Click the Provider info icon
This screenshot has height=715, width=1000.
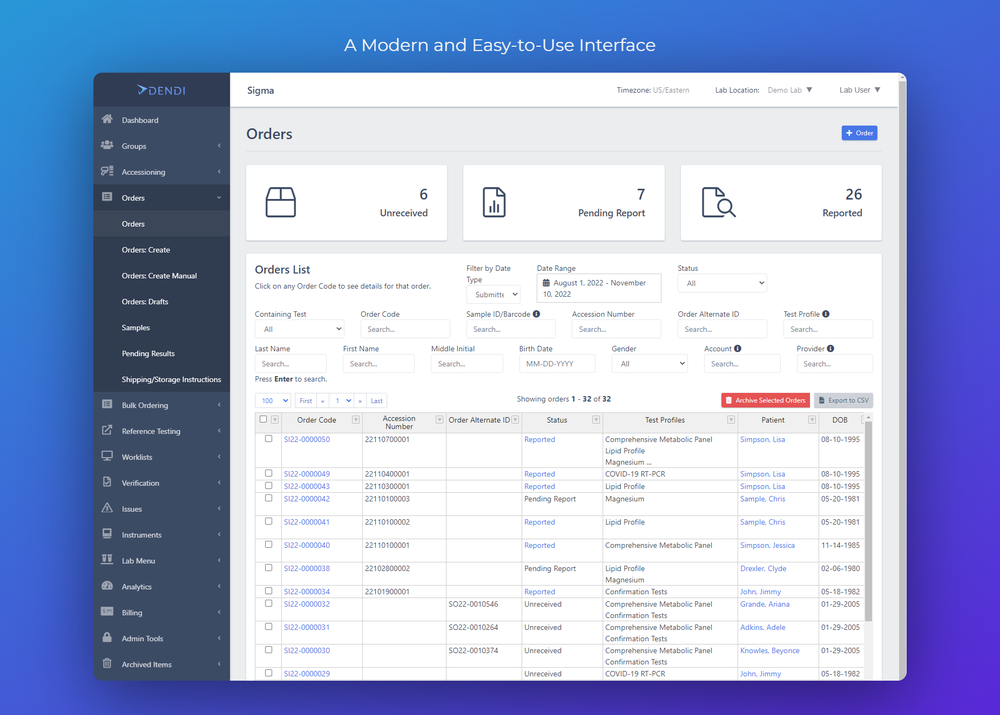[830, 348]
